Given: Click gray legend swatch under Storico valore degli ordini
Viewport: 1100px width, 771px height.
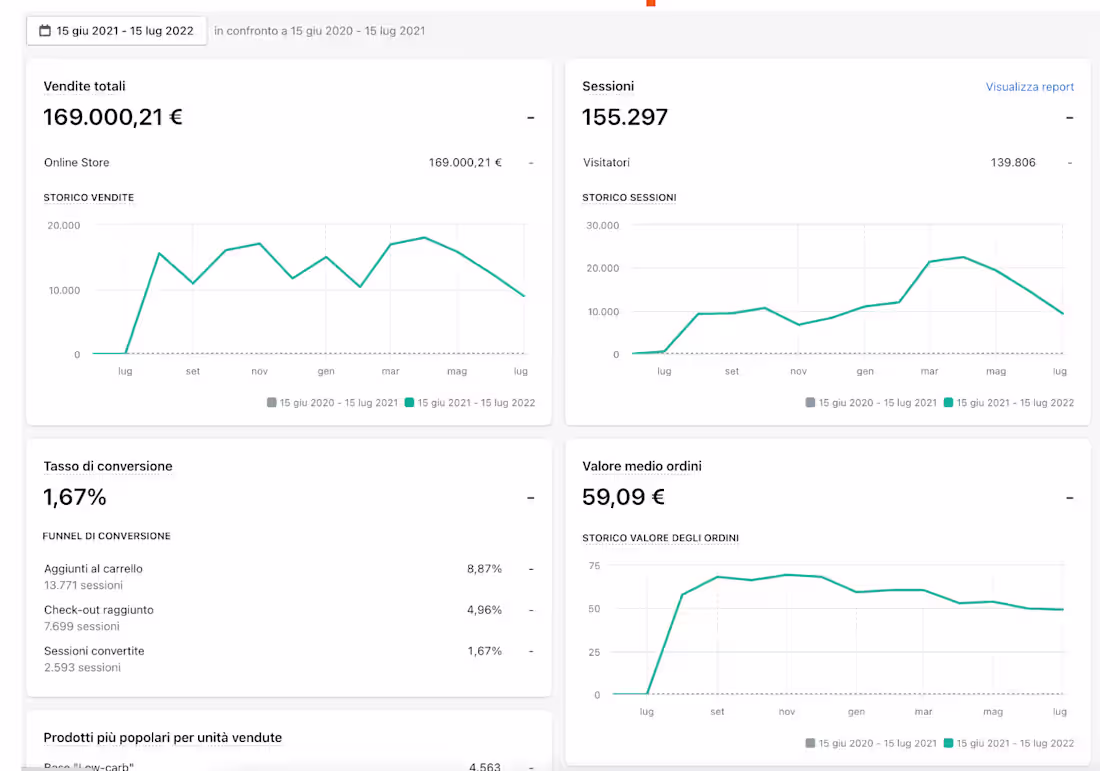Looking at the screenshot, I should (810, 743).
